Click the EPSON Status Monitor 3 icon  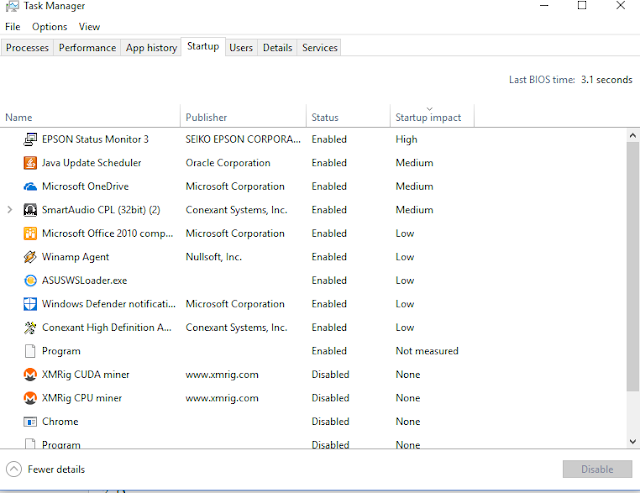tap(30, 140)
